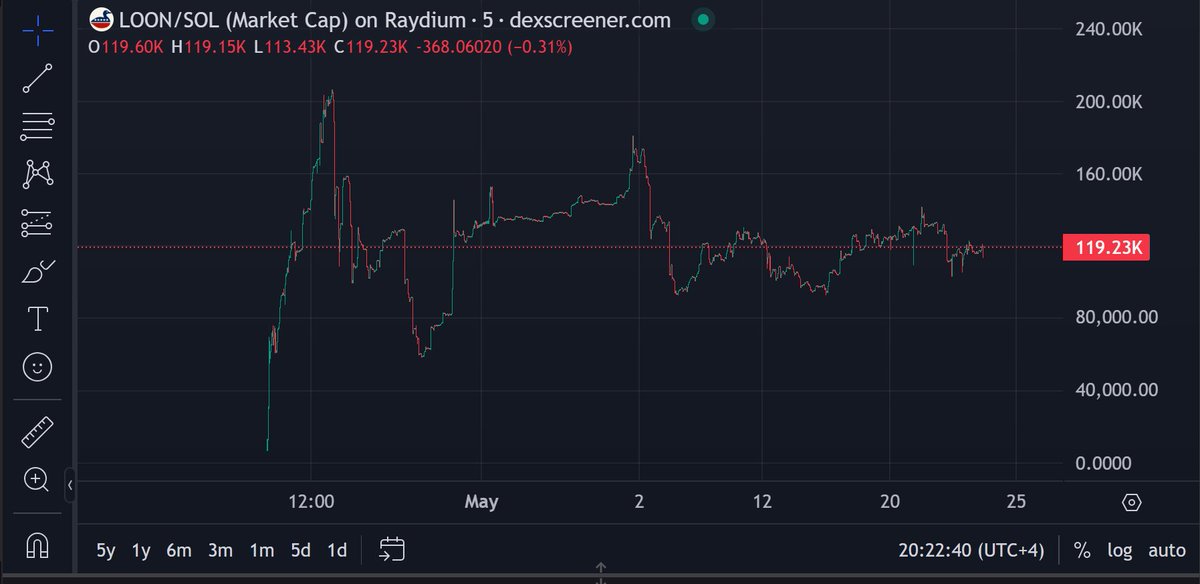Open the emoji icons tool
The width and height of the screenshot is (1200, 584).
37,368
